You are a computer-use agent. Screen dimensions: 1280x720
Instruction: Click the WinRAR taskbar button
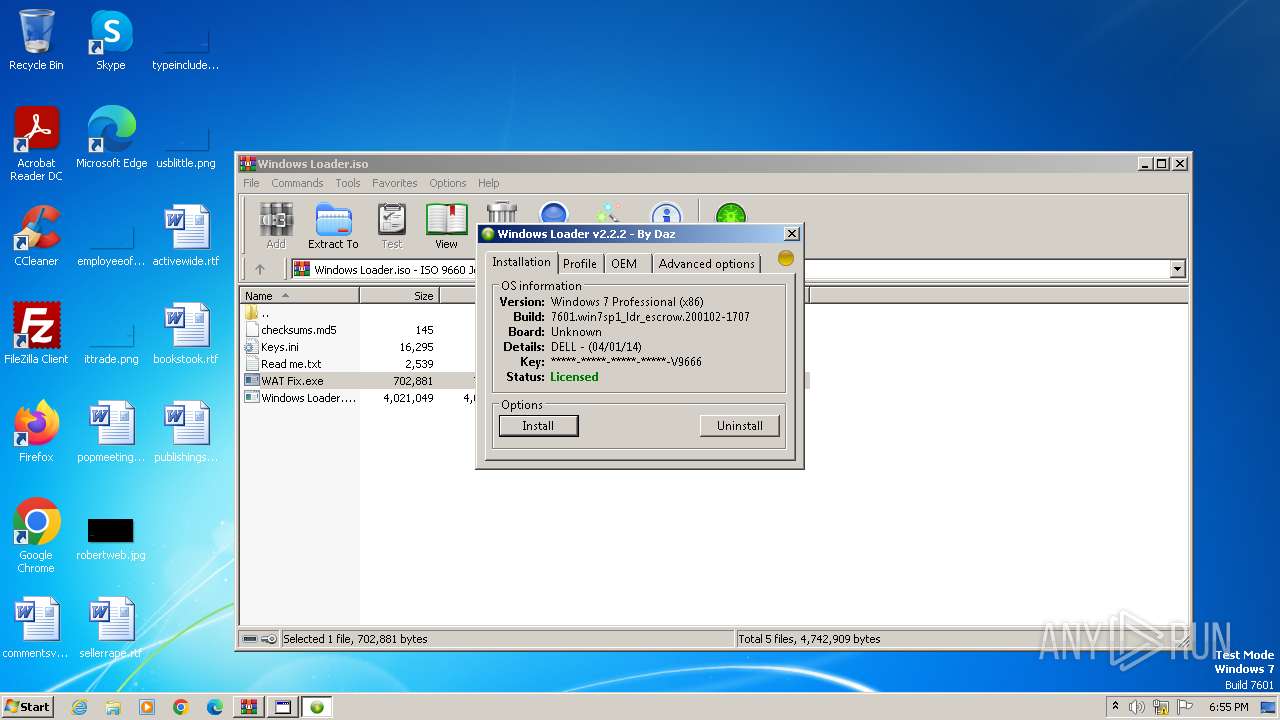(249, 707)
